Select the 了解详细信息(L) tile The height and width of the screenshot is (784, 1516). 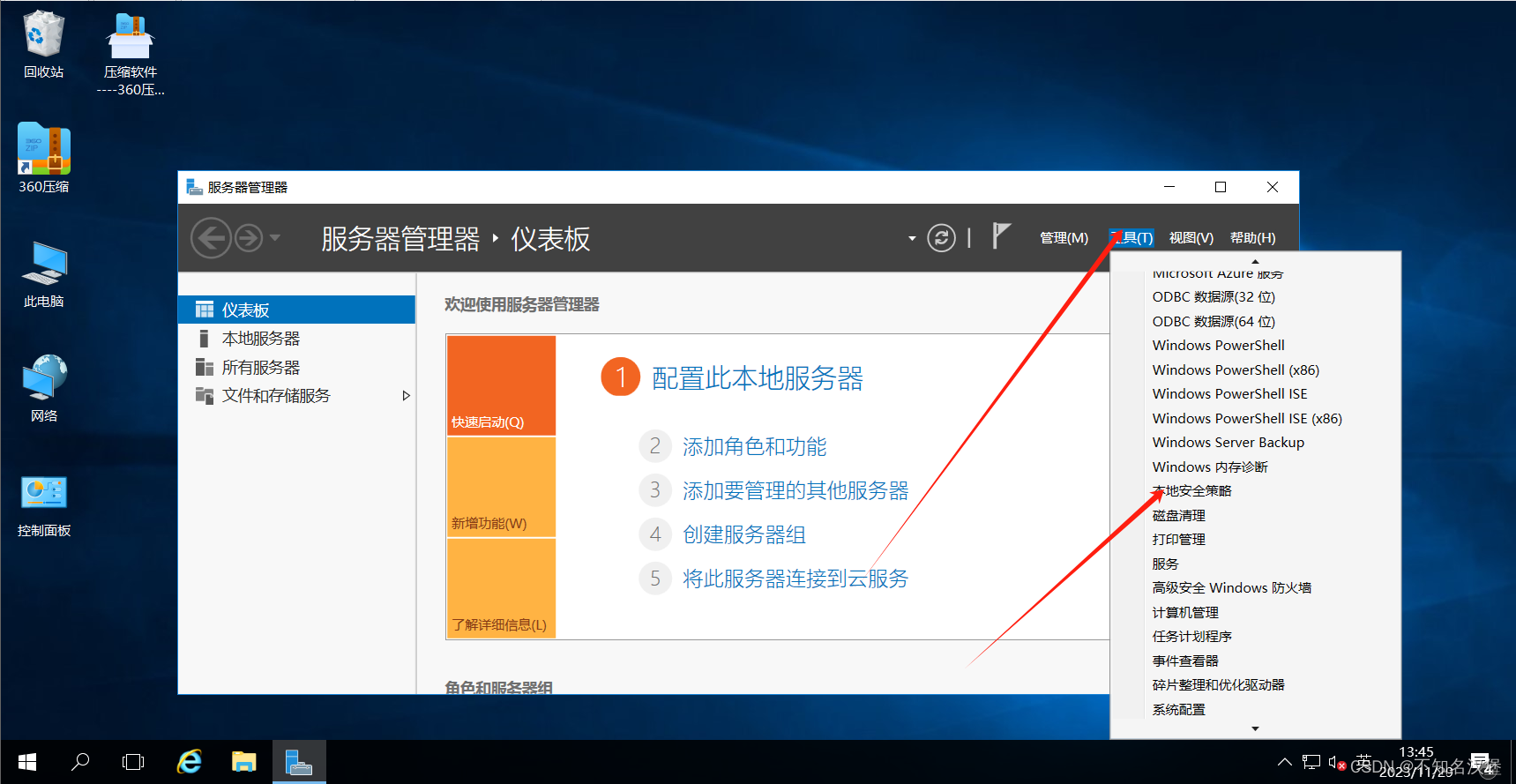click(x=501, y=588)
